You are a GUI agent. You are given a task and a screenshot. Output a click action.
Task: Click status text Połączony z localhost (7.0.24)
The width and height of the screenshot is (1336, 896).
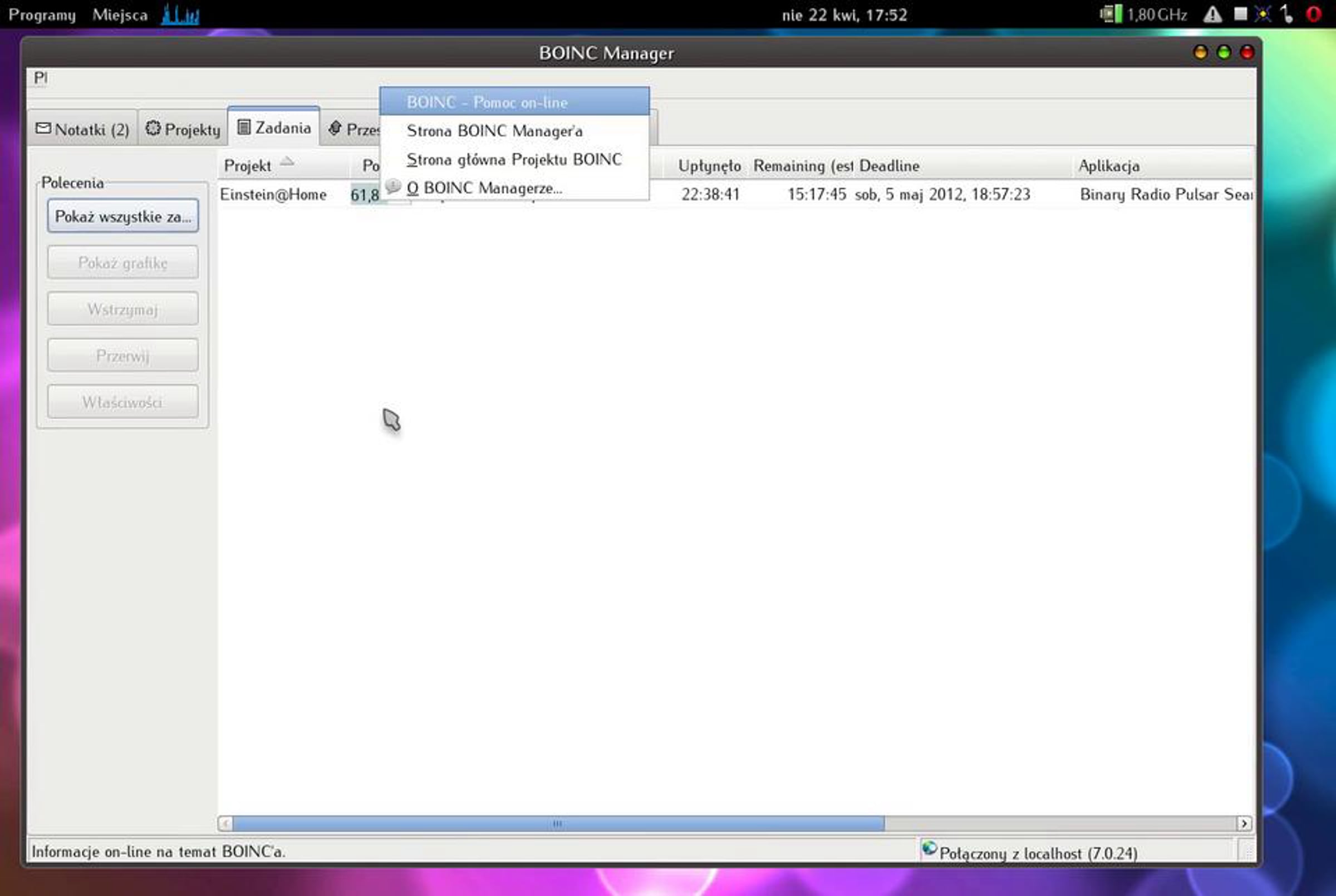point(1038,853)
